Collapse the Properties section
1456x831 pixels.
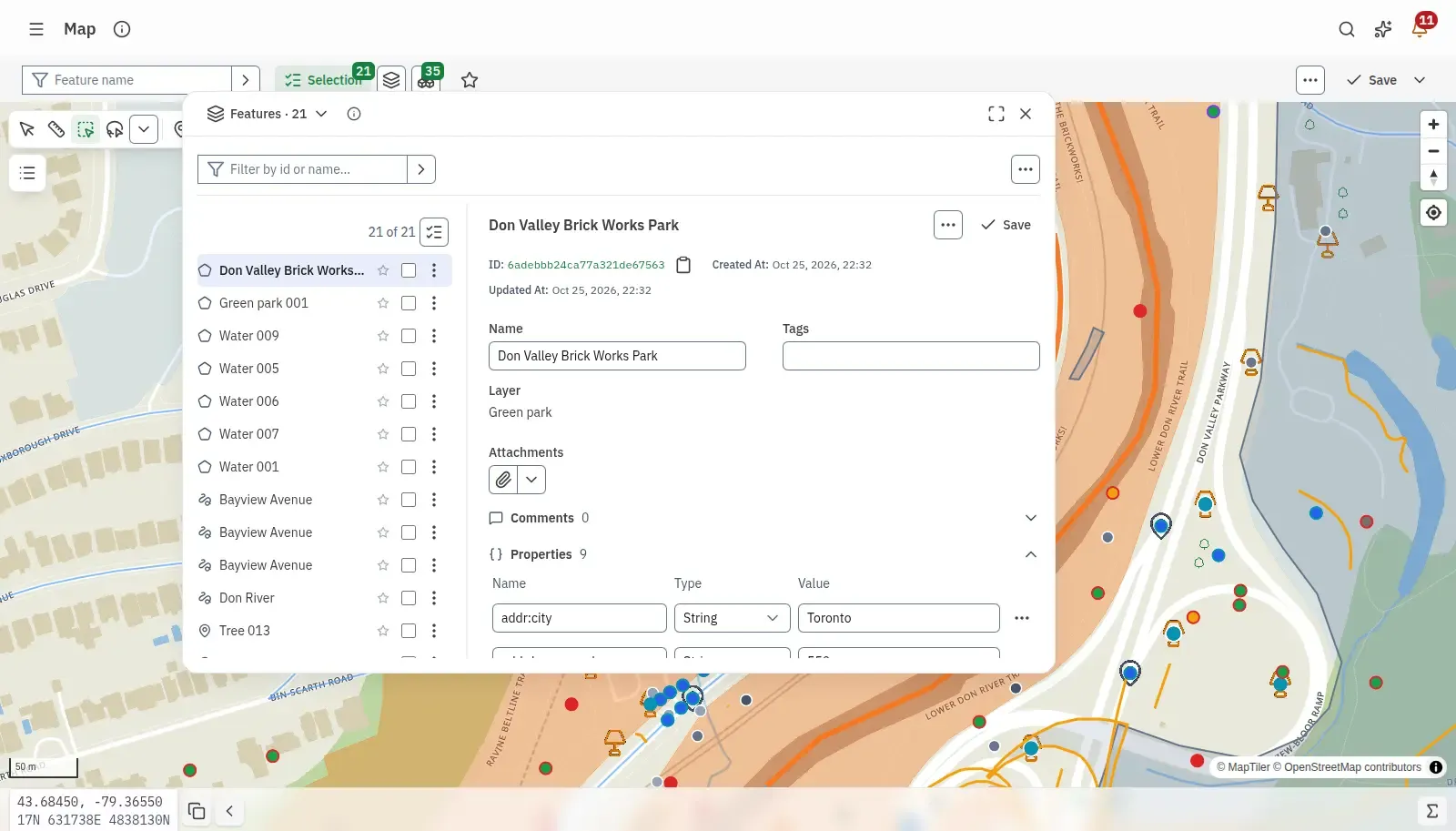pyautogui.click(x=1031, y=554)
